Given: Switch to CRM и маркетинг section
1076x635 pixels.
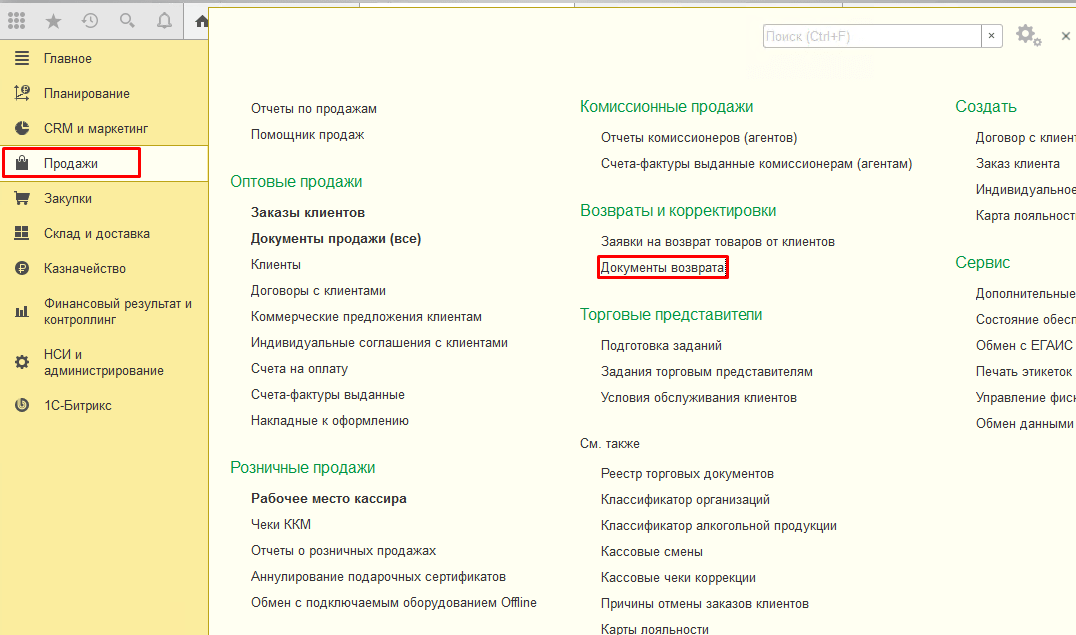Looking at the screenshot, I should click(96, 128).
